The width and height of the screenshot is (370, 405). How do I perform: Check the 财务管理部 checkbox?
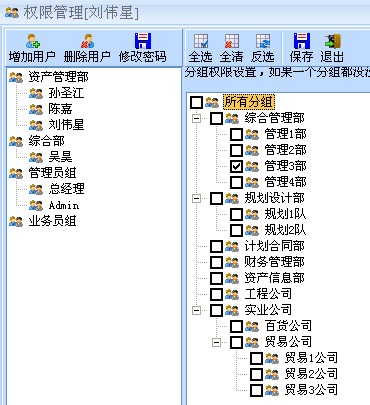216,262
